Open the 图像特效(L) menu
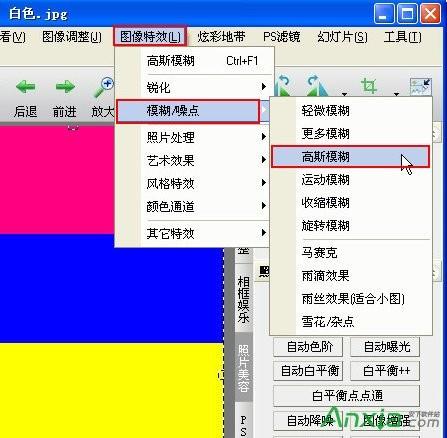This screenshot has width=447, height=438. coord(150,36)
